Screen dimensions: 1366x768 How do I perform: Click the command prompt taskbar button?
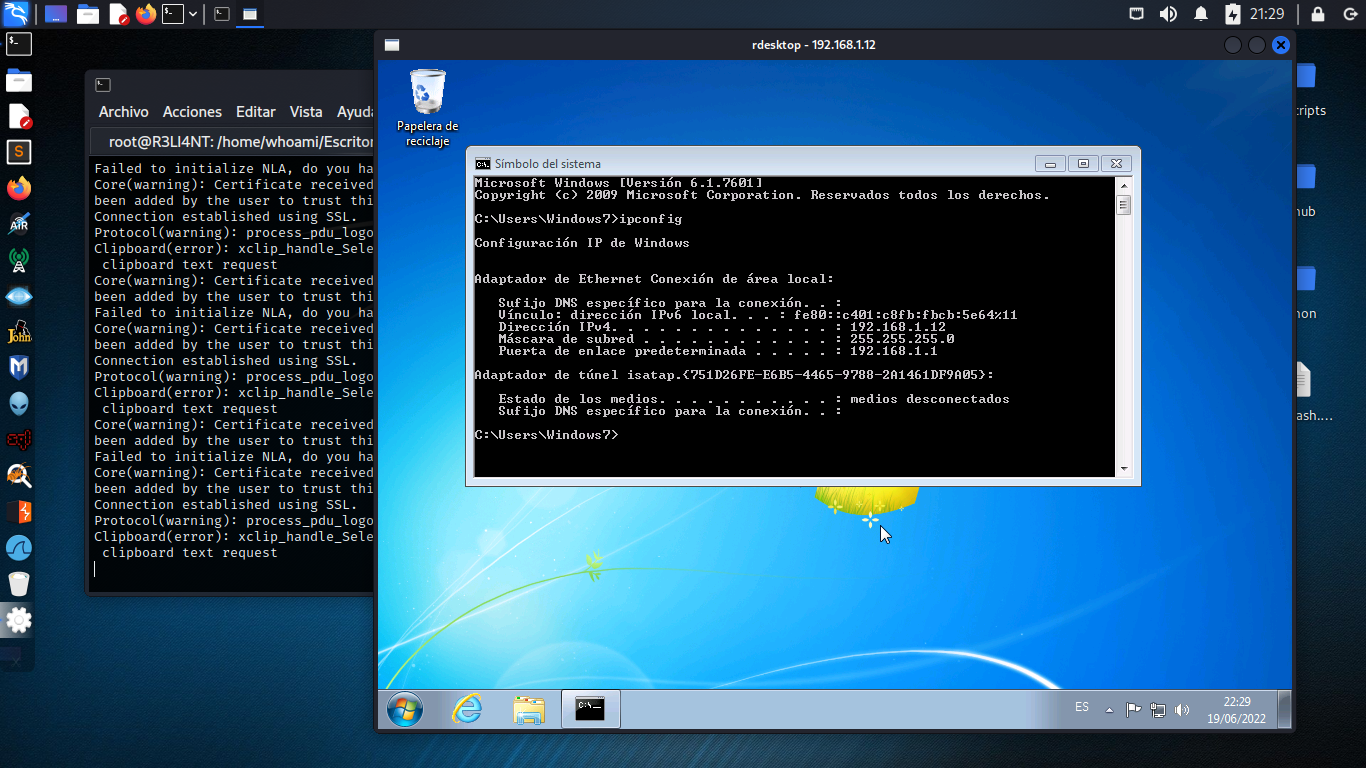pyautogui.click(x=590, y=709)
